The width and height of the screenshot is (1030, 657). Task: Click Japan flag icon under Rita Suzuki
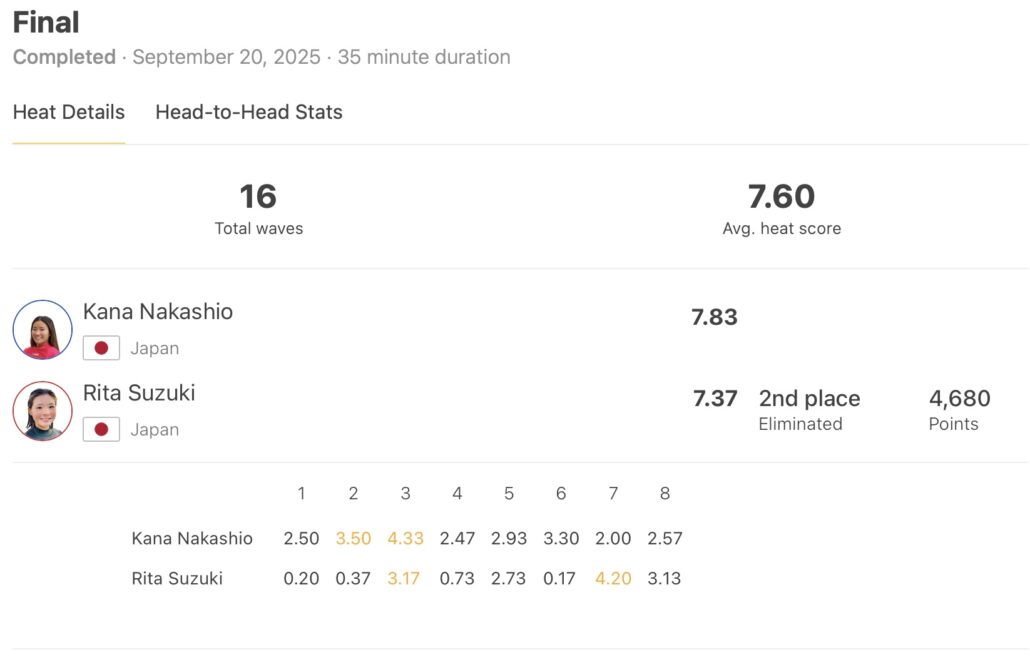(x=101, y=429)
